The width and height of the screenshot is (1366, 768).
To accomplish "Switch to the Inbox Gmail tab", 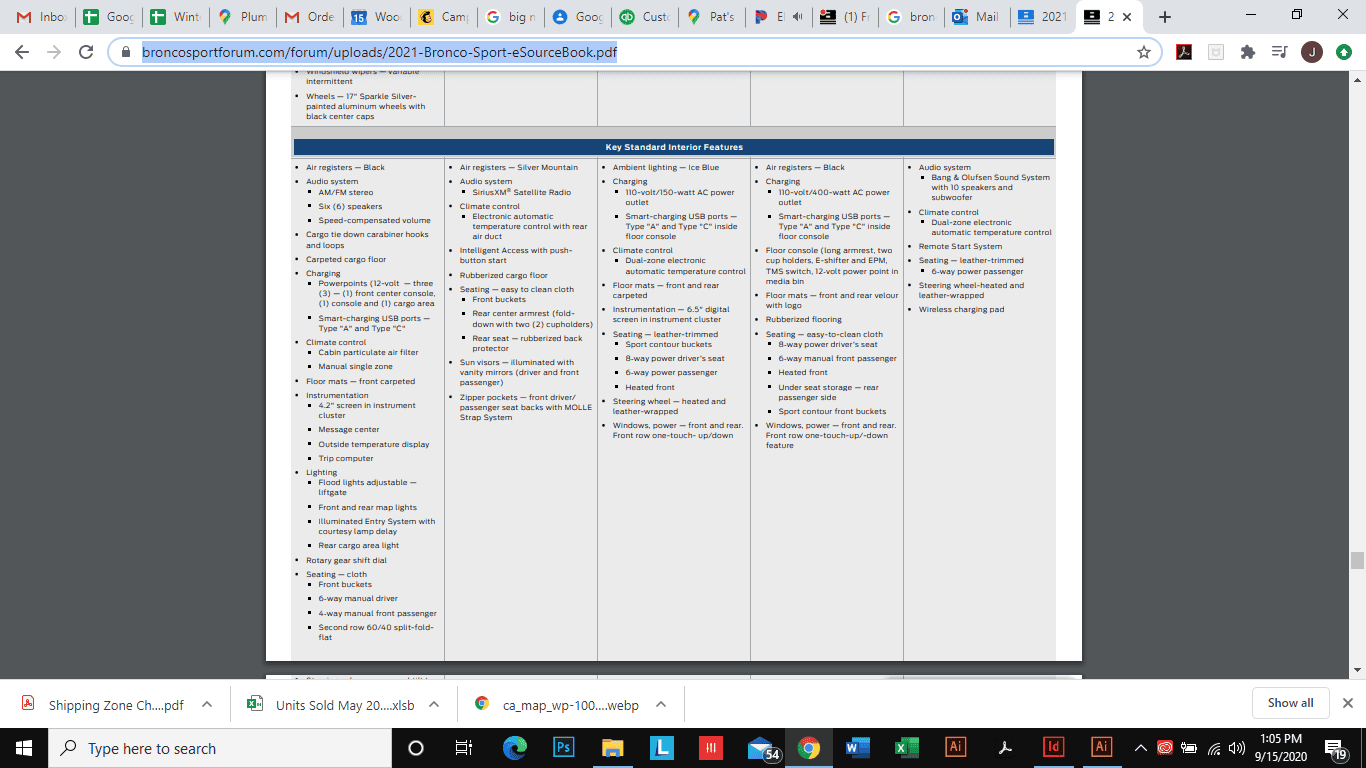I will click(x=40, y=17).
